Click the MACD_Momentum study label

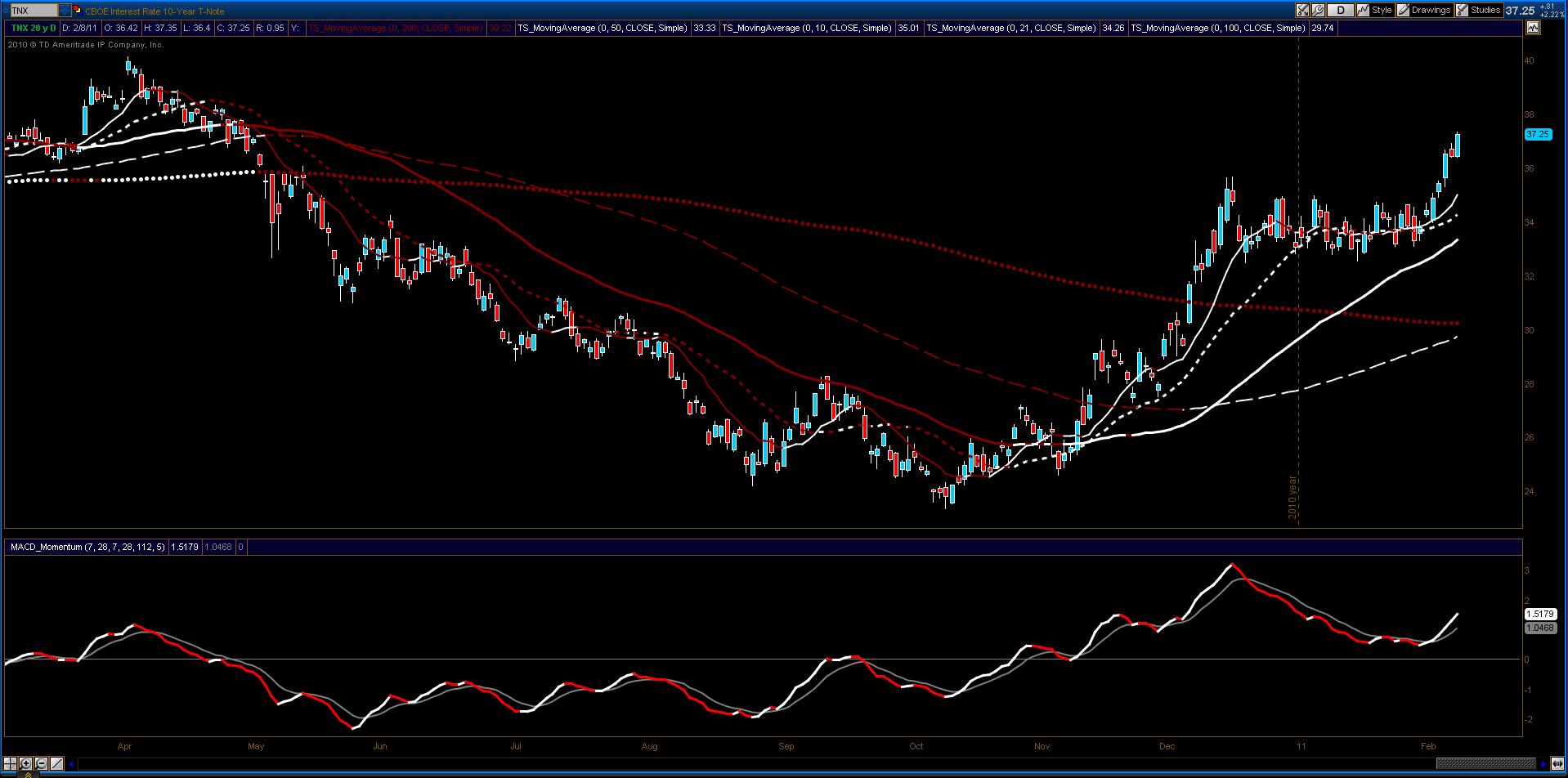pyautogui.click(x=87, y=547)
